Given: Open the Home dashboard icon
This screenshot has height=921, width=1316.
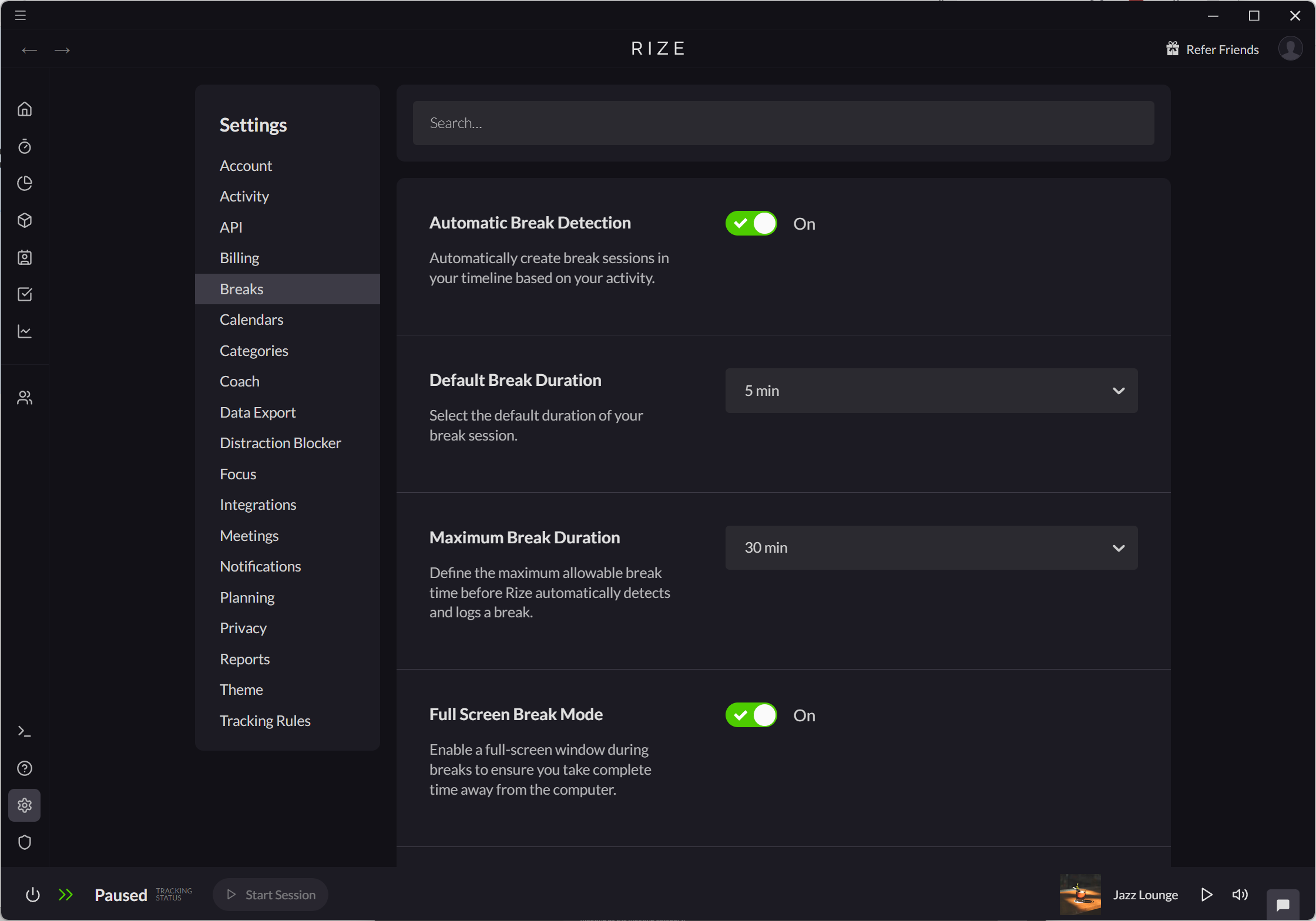Looking at the screenshot, I should [x=25, y=109].
